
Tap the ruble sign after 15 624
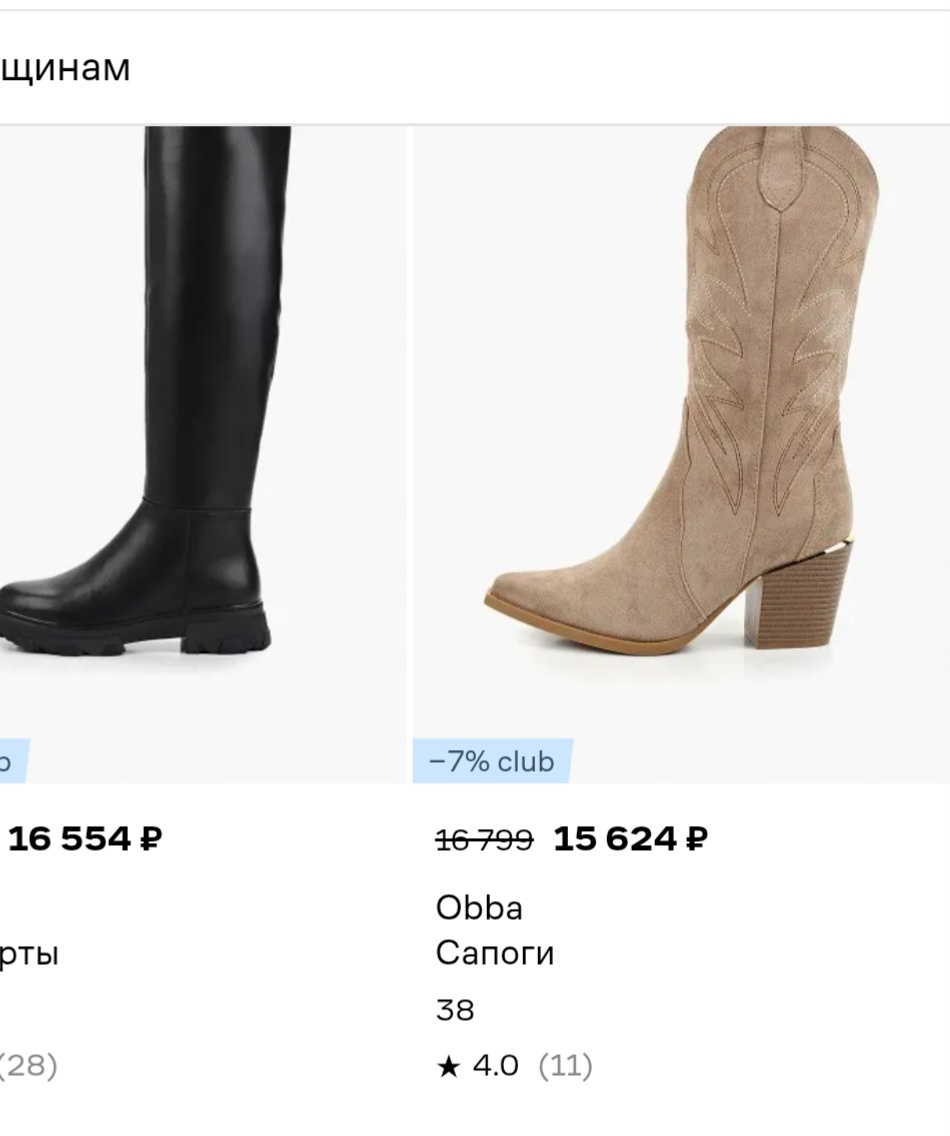point(696,839)
